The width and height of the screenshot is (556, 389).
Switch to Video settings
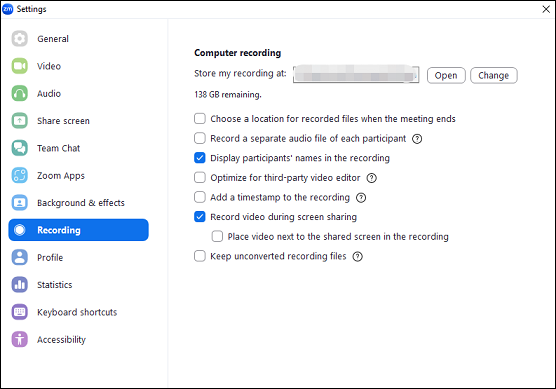click(x=78, y=66)
